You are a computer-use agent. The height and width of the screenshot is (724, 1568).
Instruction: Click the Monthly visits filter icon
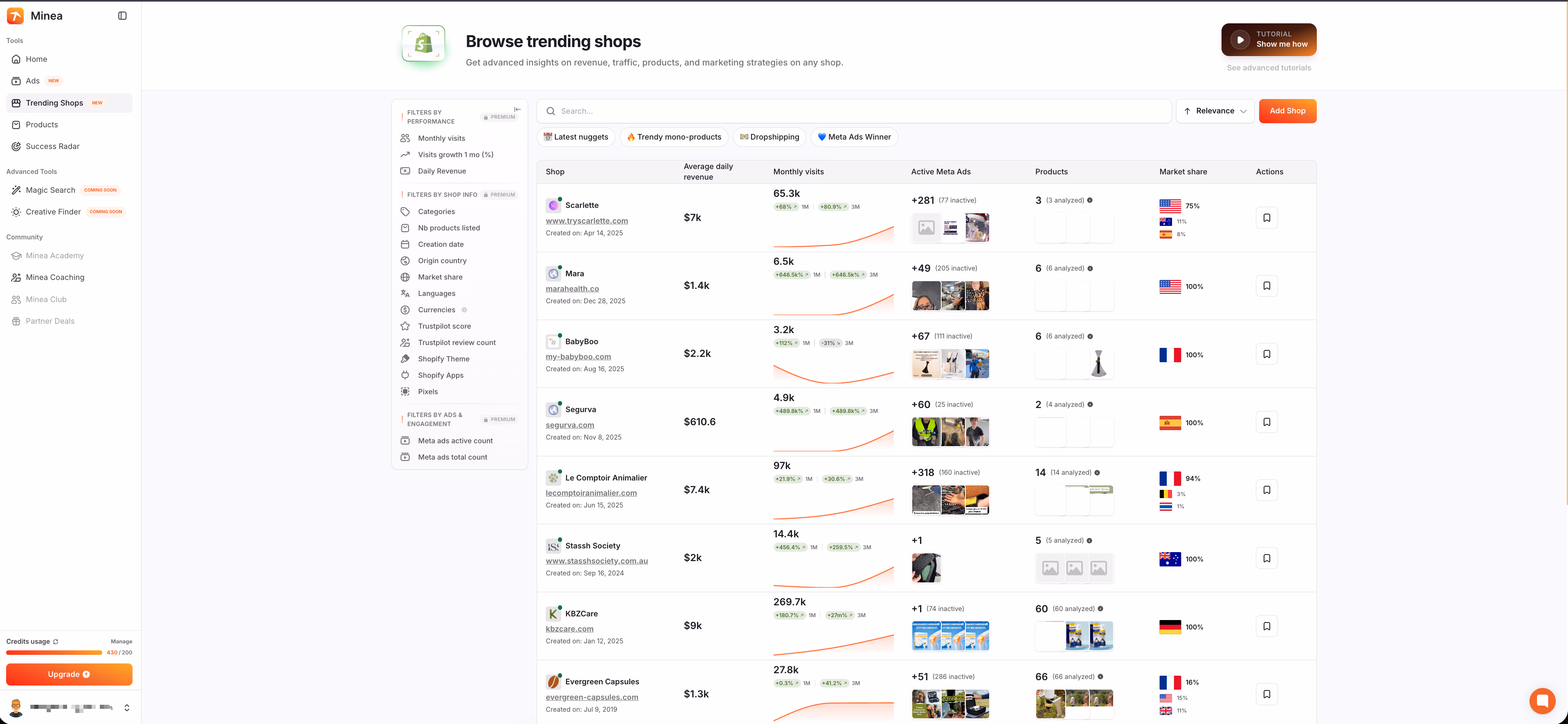point(405,138)
